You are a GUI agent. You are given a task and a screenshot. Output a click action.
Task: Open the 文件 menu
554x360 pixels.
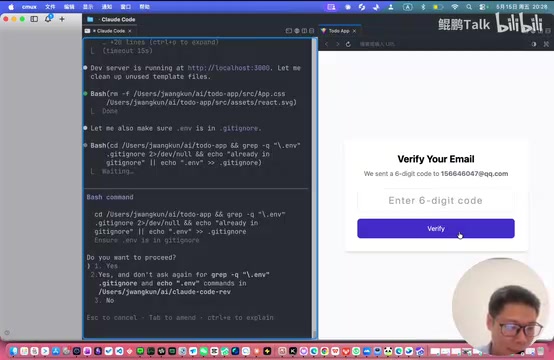click(x=50, y=7)
